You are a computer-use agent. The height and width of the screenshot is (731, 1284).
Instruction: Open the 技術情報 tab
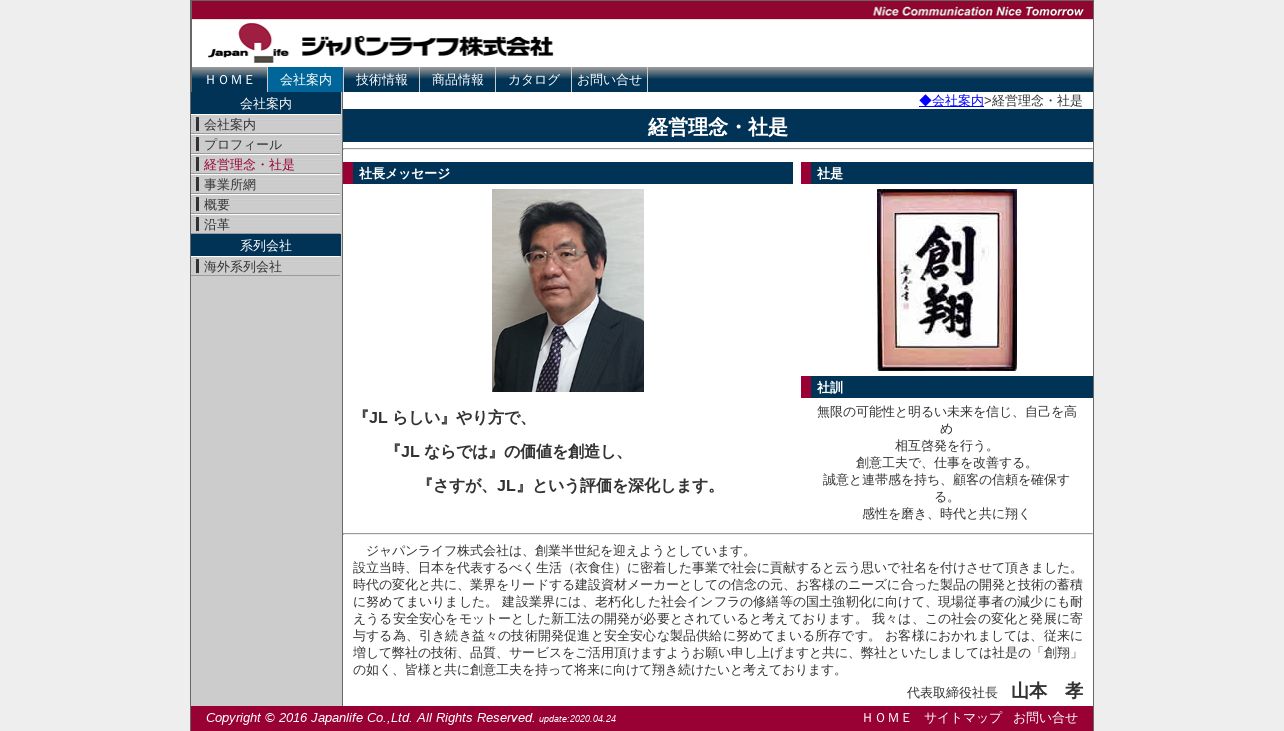[382, 80]
